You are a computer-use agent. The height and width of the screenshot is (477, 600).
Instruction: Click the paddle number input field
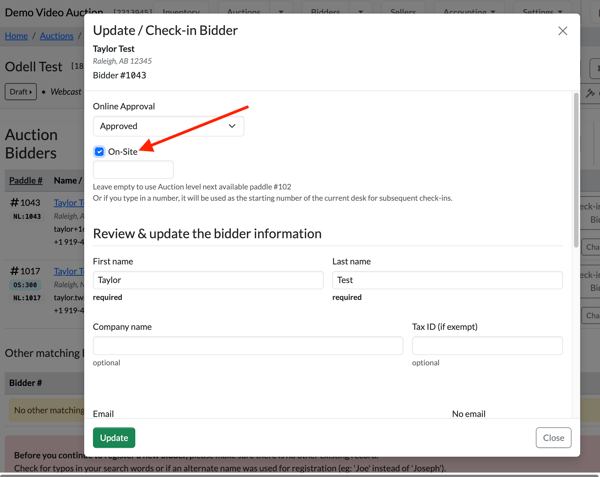pos(133,169)
